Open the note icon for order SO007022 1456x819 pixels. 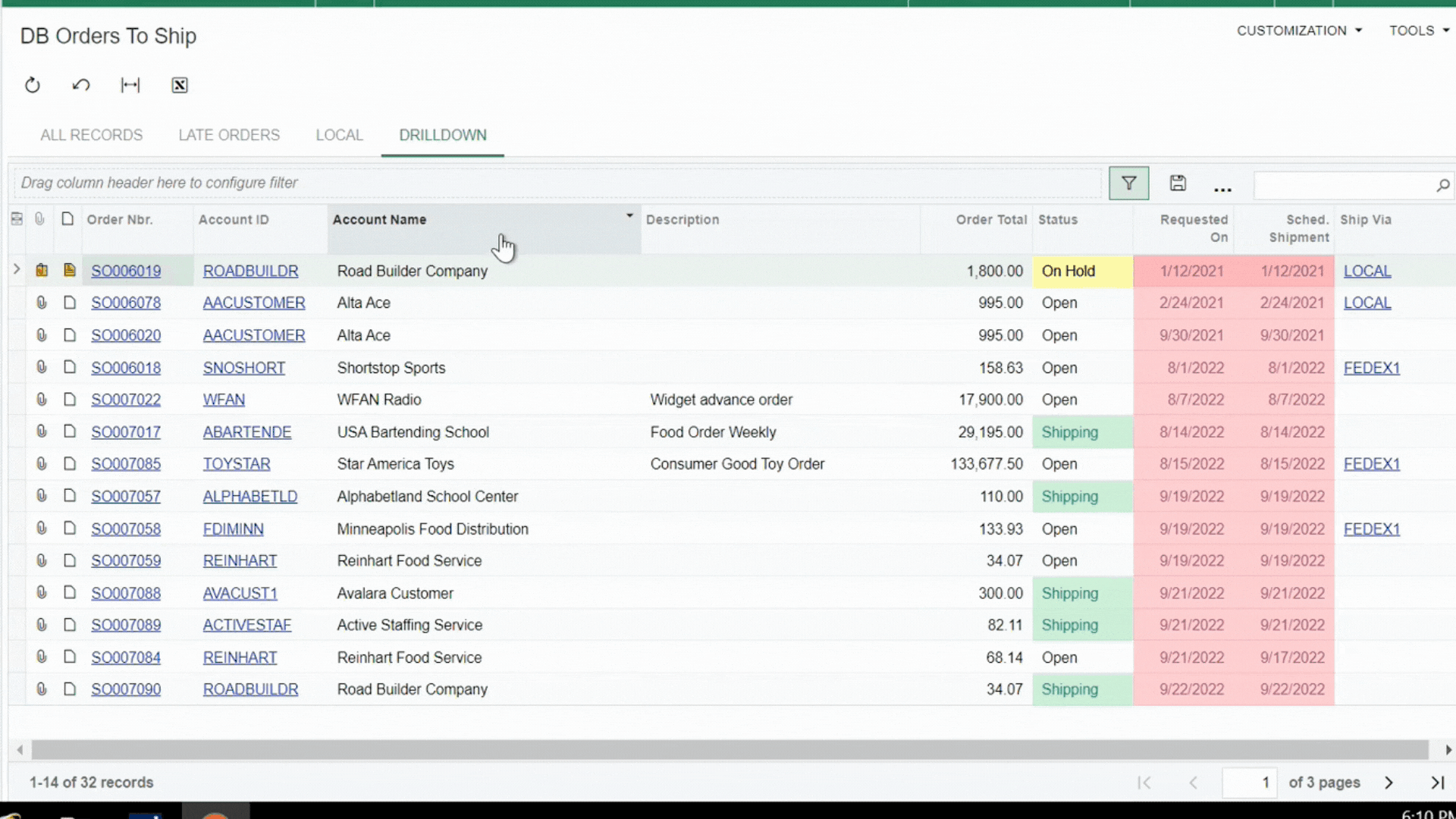point(70,400)
